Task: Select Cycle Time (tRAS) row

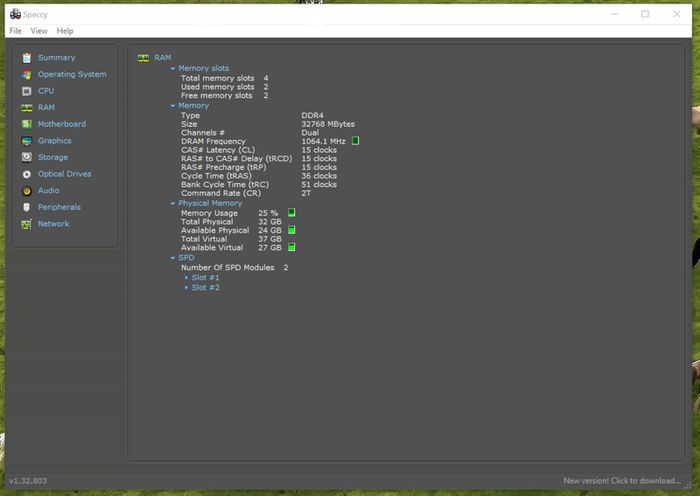Action: (259, 176)
